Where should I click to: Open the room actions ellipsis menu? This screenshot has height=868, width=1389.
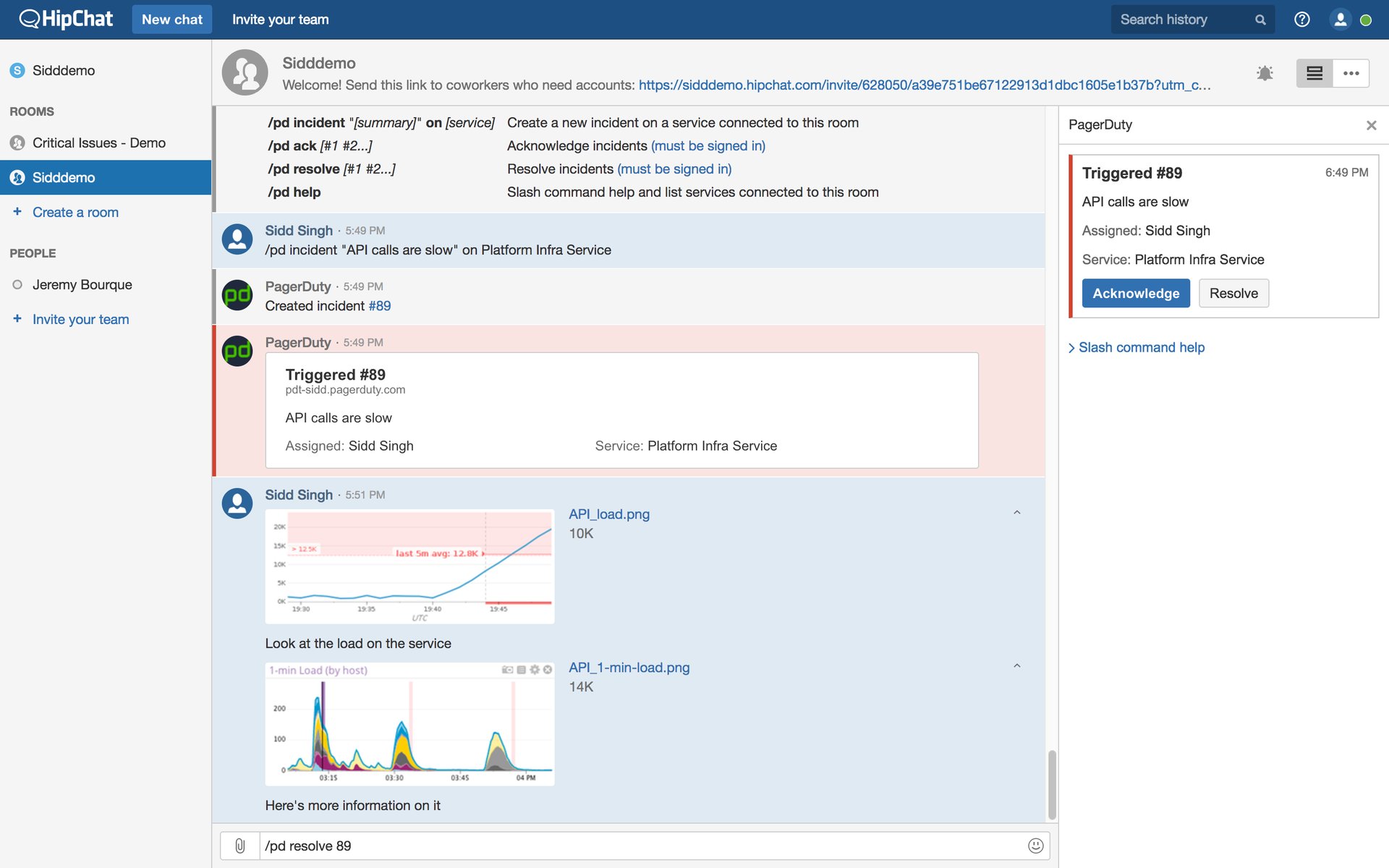click(1351, 73)
